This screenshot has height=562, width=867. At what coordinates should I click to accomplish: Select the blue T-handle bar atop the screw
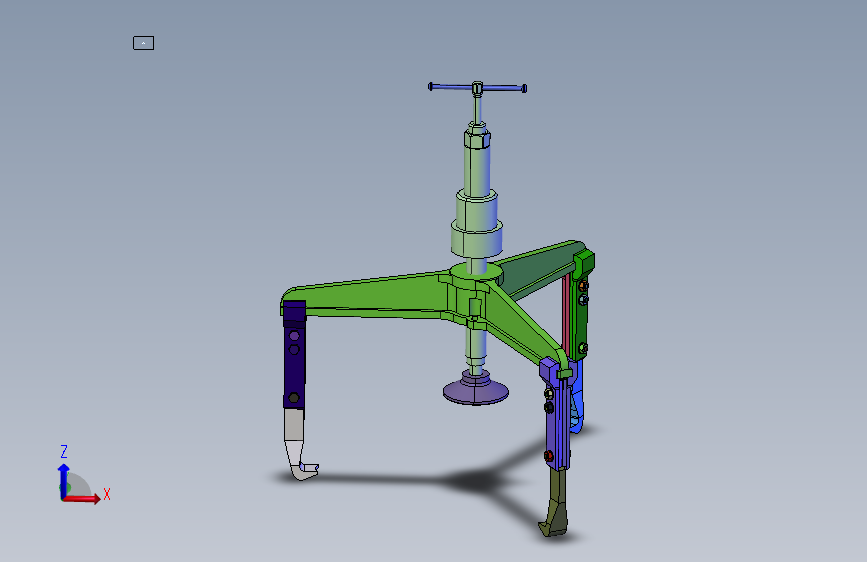(477, 87)
